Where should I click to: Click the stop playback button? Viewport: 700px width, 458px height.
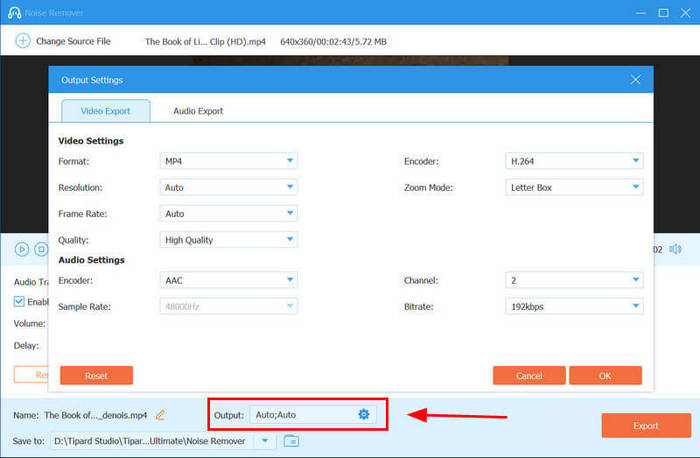coord(41,249)
